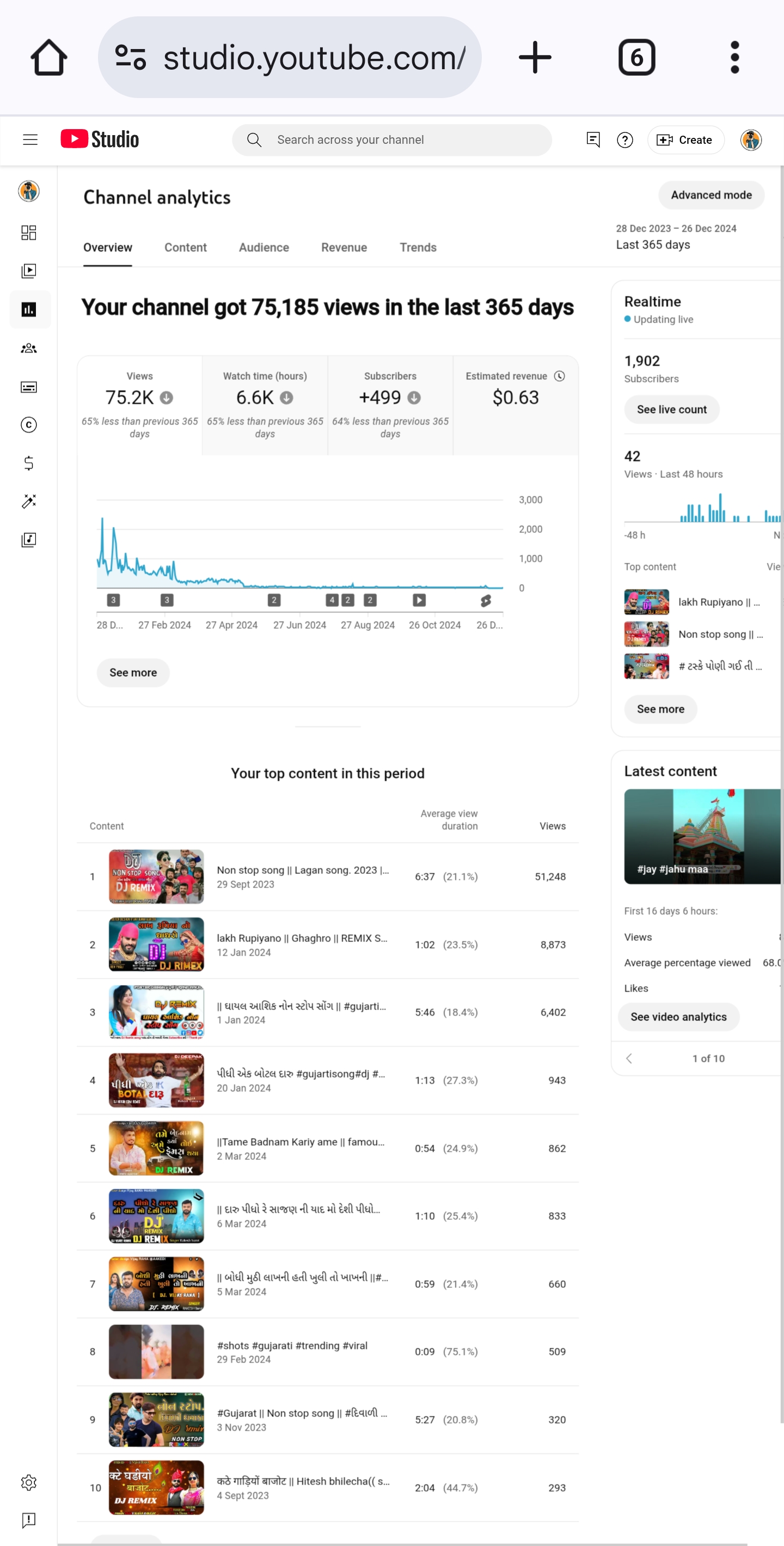Click the estimated revenue clock icon

[x=560, y=376]
